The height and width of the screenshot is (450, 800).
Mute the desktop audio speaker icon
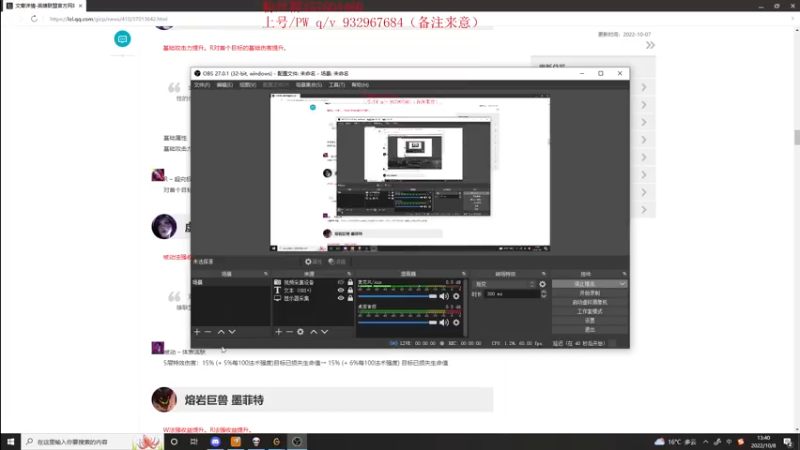(444, 322)
